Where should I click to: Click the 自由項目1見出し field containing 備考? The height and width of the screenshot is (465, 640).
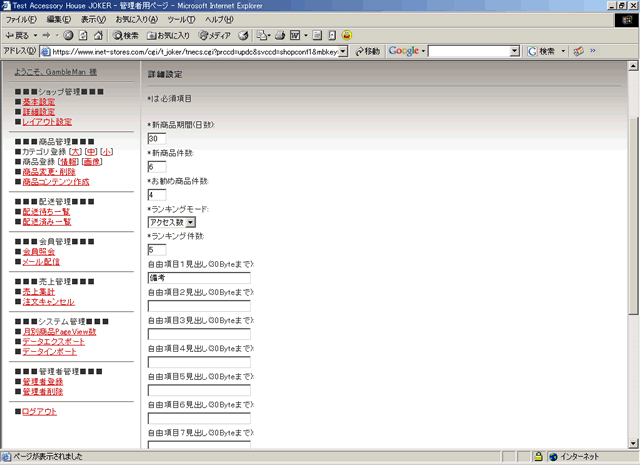point(198,277)
